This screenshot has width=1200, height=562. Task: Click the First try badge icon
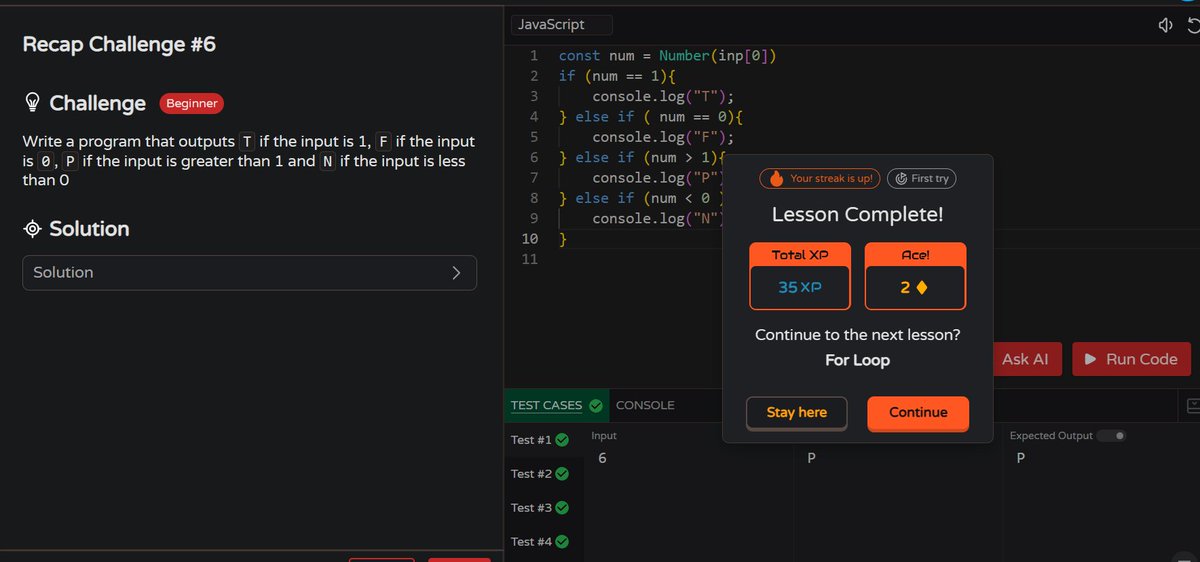[900, 178]
